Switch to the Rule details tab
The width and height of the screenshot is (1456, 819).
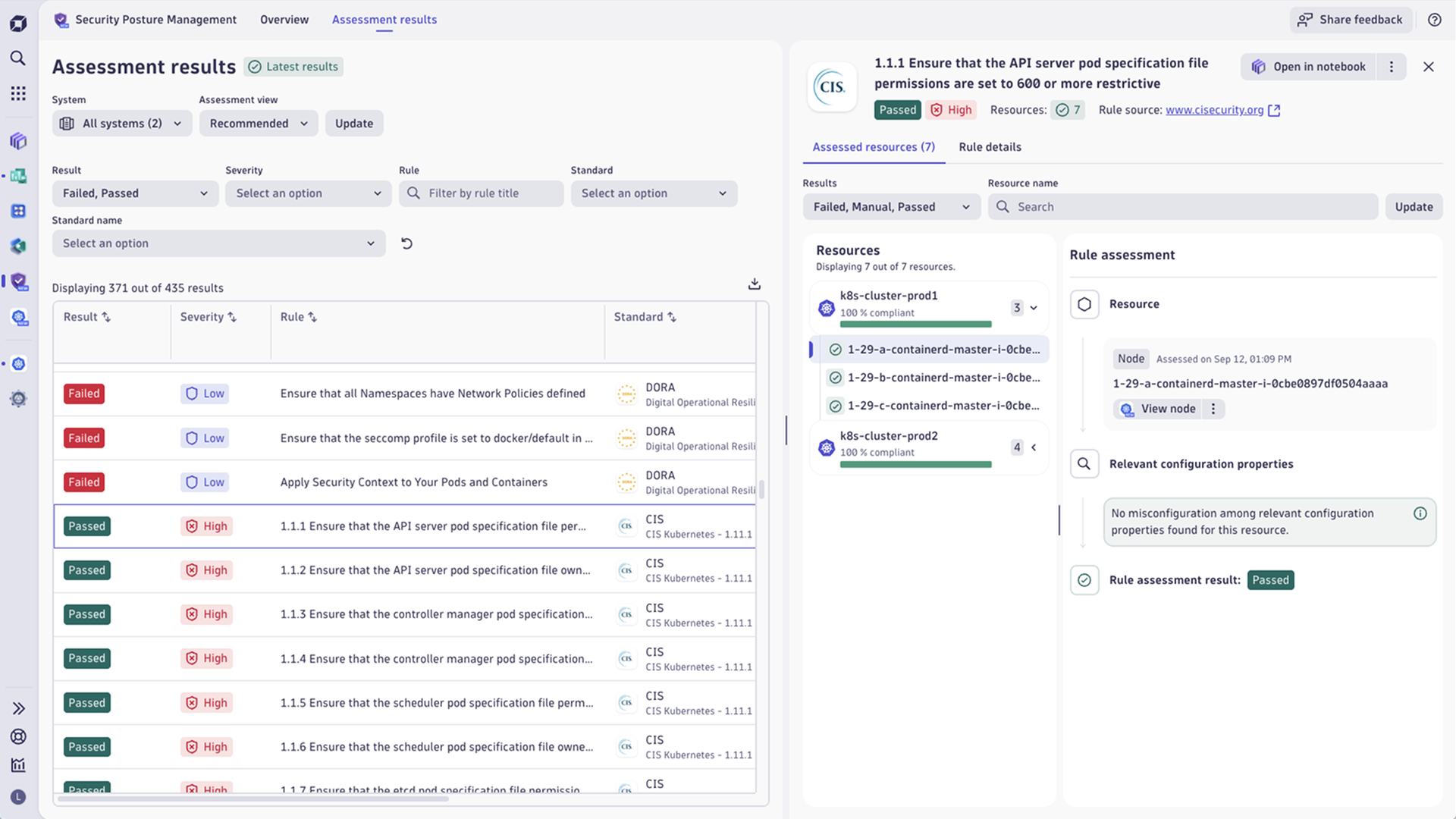(x=990, y=147)
